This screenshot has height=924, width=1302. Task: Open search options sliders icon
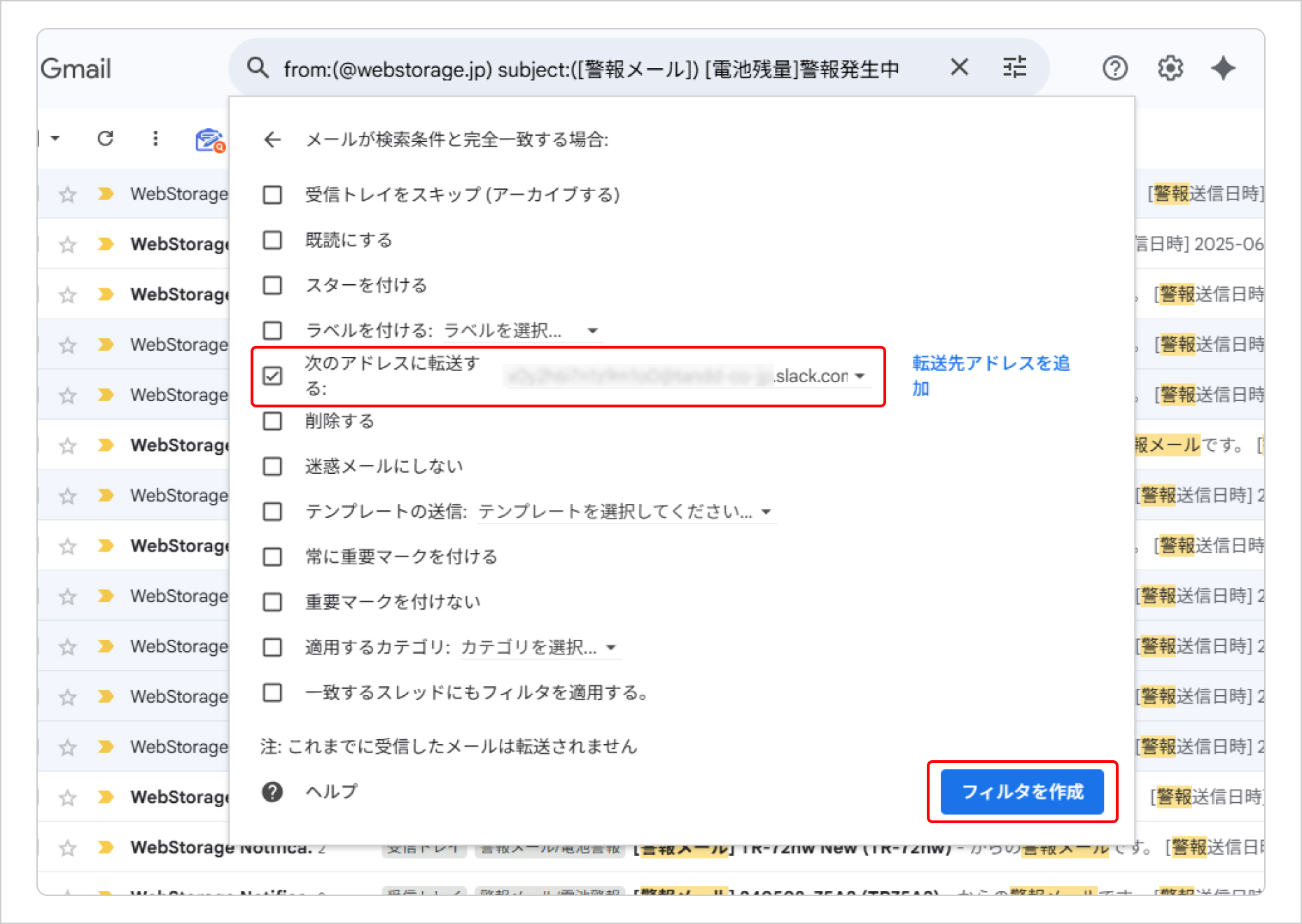click(1014, 68)
